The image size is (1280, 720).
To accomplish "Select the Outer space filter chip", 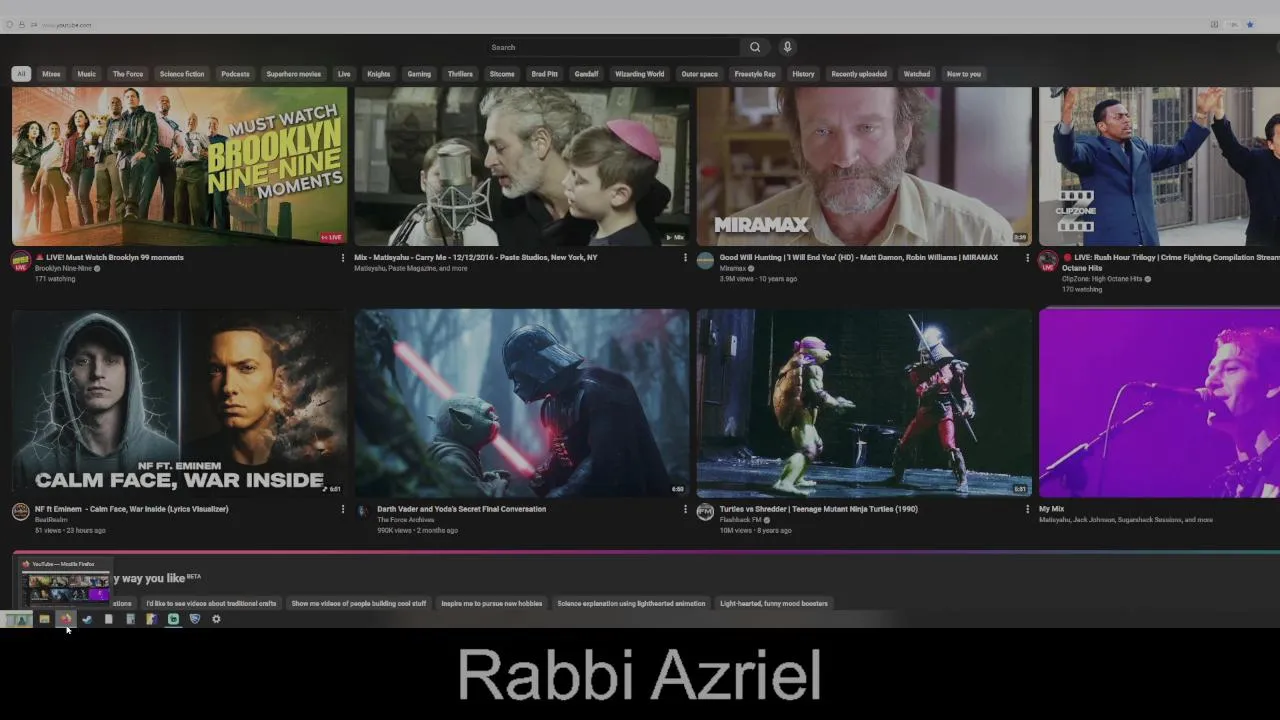I will click(x=700, y=74).
